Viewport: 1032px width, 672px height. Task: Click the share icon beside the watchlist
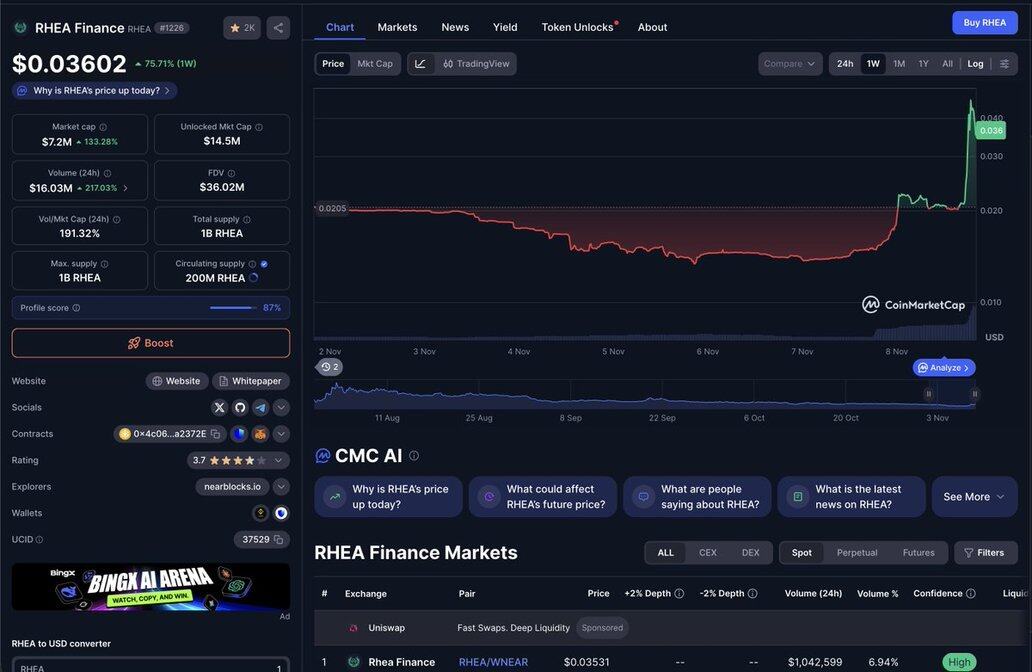click(278, 28)
